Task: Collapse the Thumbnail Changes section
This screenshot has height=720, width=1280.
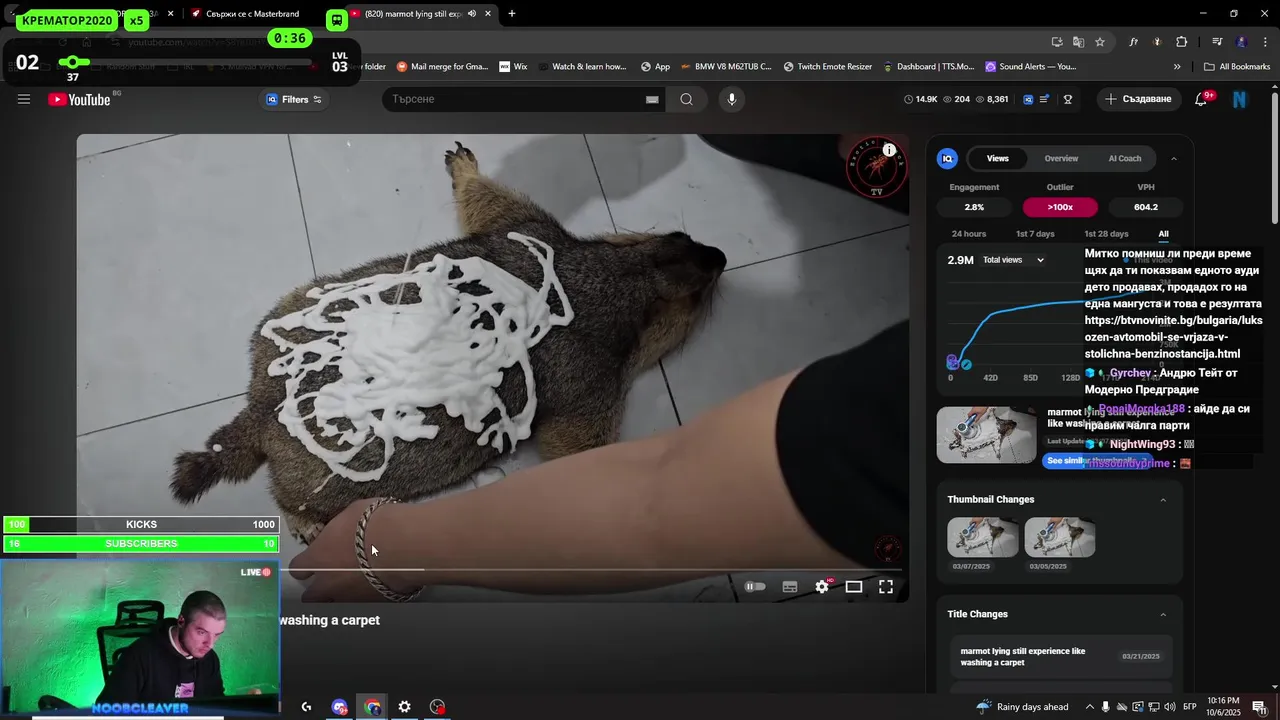Action: [x=1163, y=499]
